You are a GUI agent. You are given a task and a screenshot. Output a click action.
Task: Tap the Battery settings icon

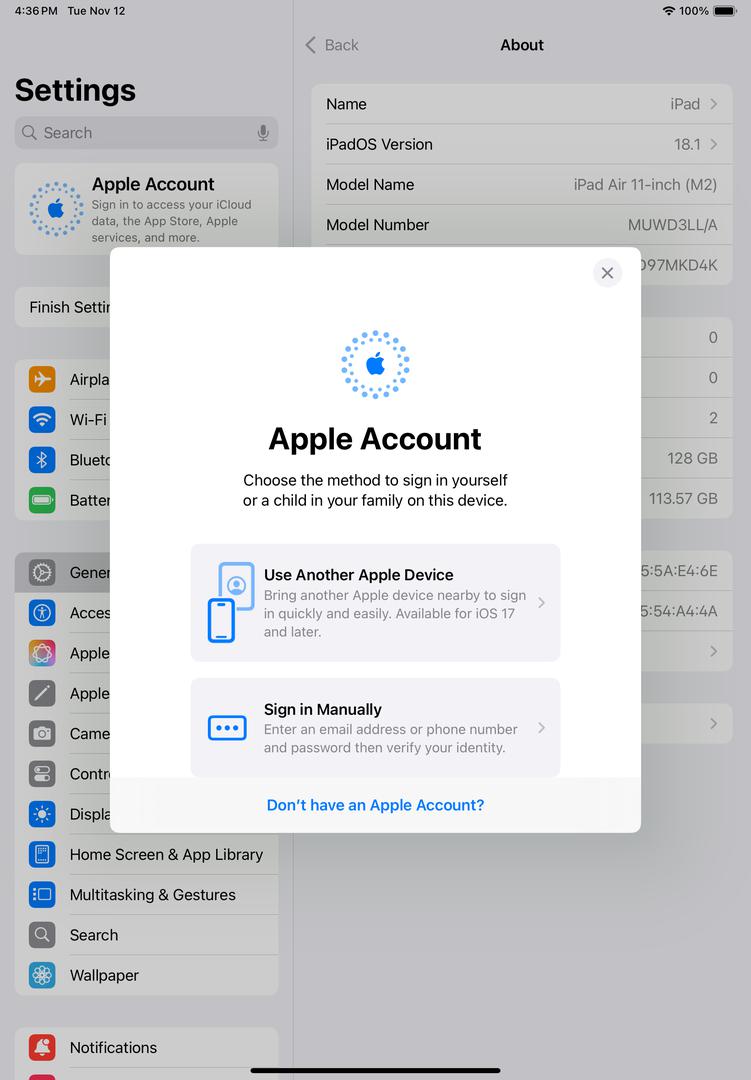click(42, 499)
